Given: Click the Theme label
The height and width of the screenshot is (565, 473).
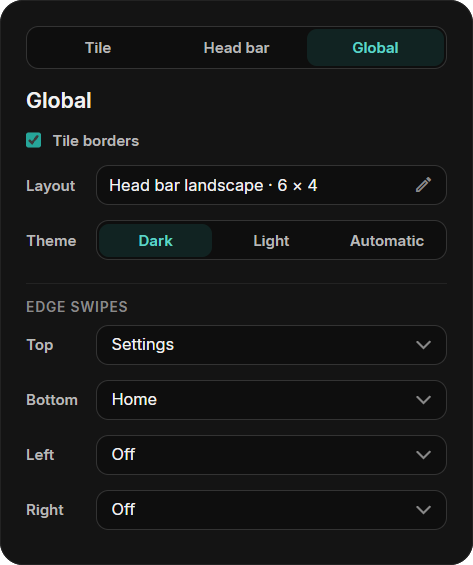Looking at the screenshot, I should tap(51, 240).
